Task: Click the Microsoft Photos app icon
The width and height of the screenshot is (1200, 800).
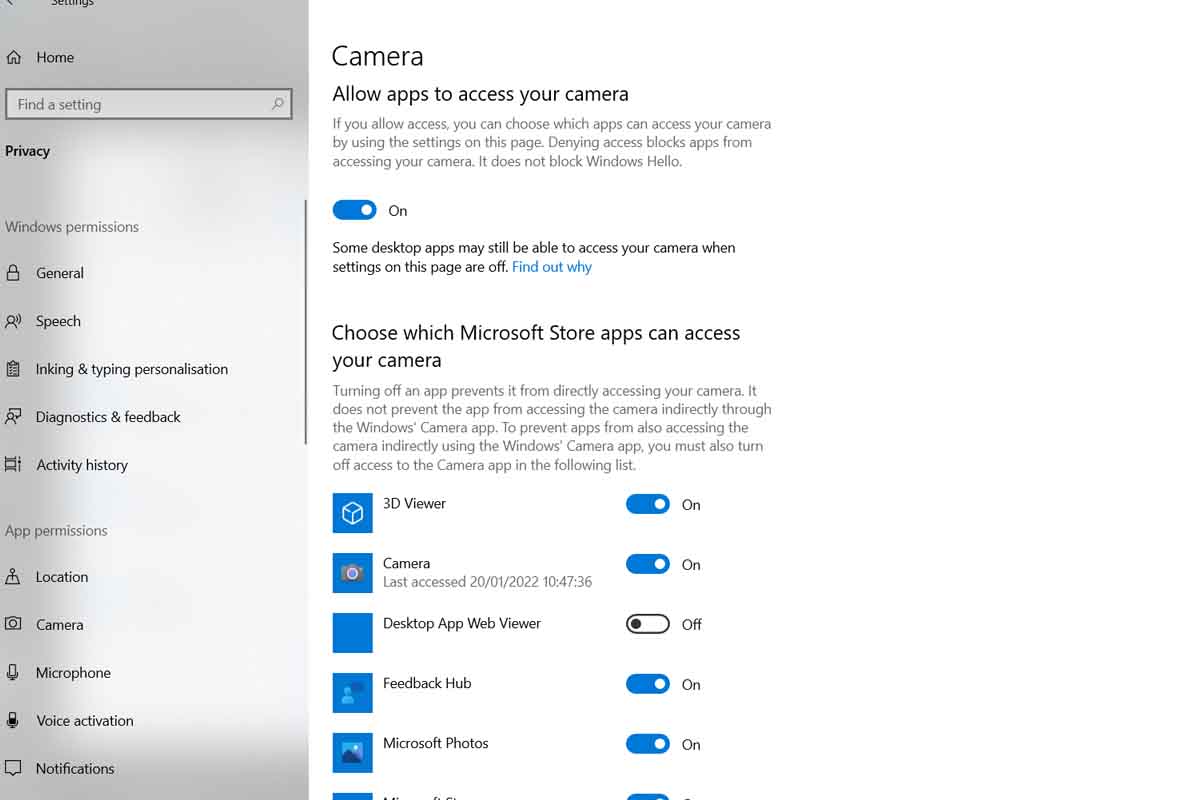Action: (x=352, y=753)
